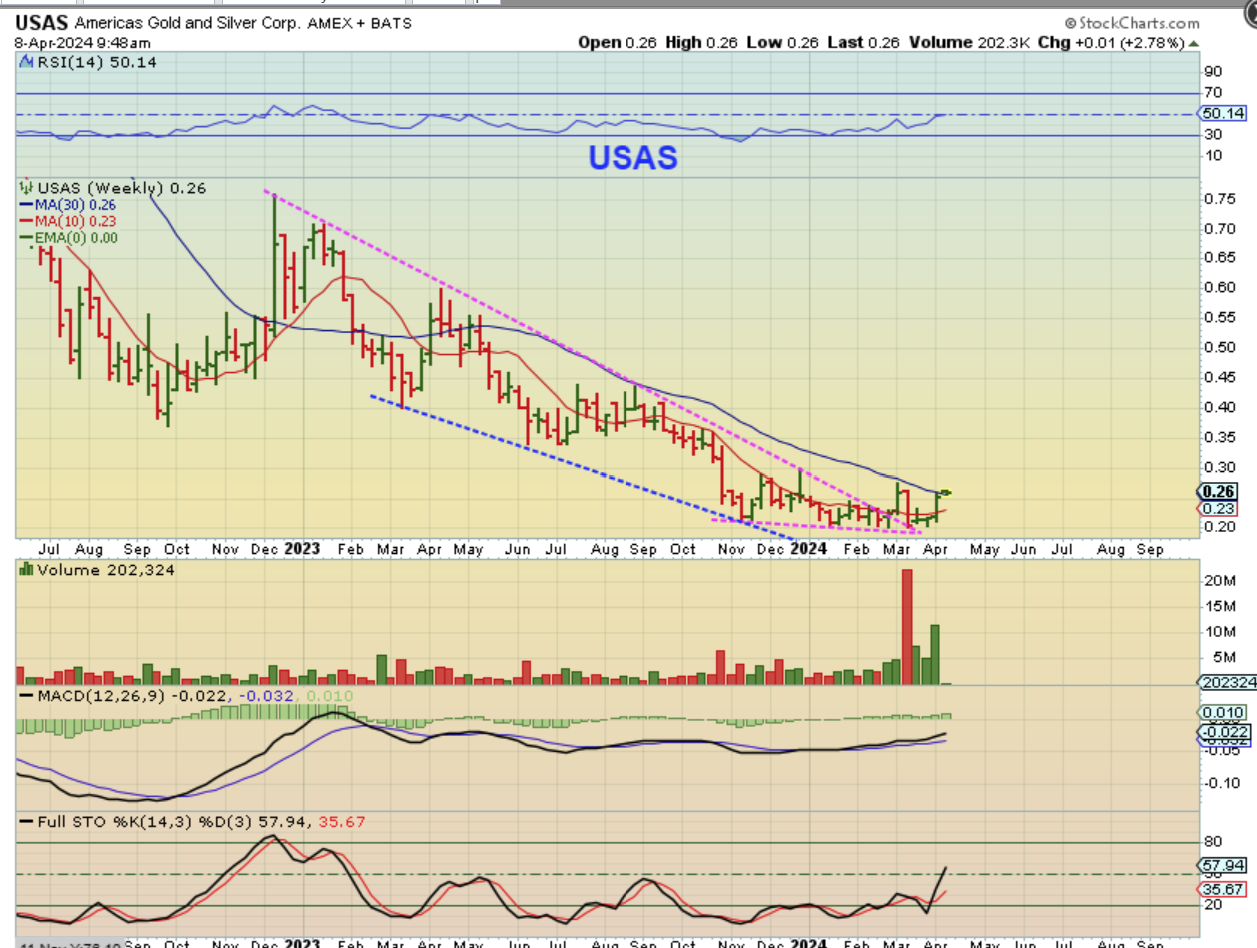
Task: Click the -0.10 label on MACD axis
Action: pos(1222,782)
